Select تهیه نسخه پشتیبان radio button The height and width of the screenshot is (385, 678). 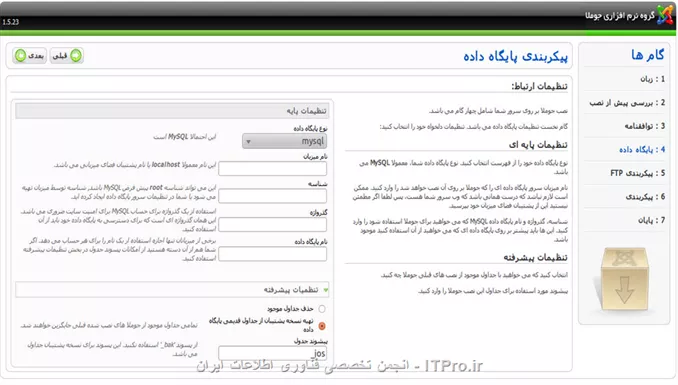click(322, 326)
